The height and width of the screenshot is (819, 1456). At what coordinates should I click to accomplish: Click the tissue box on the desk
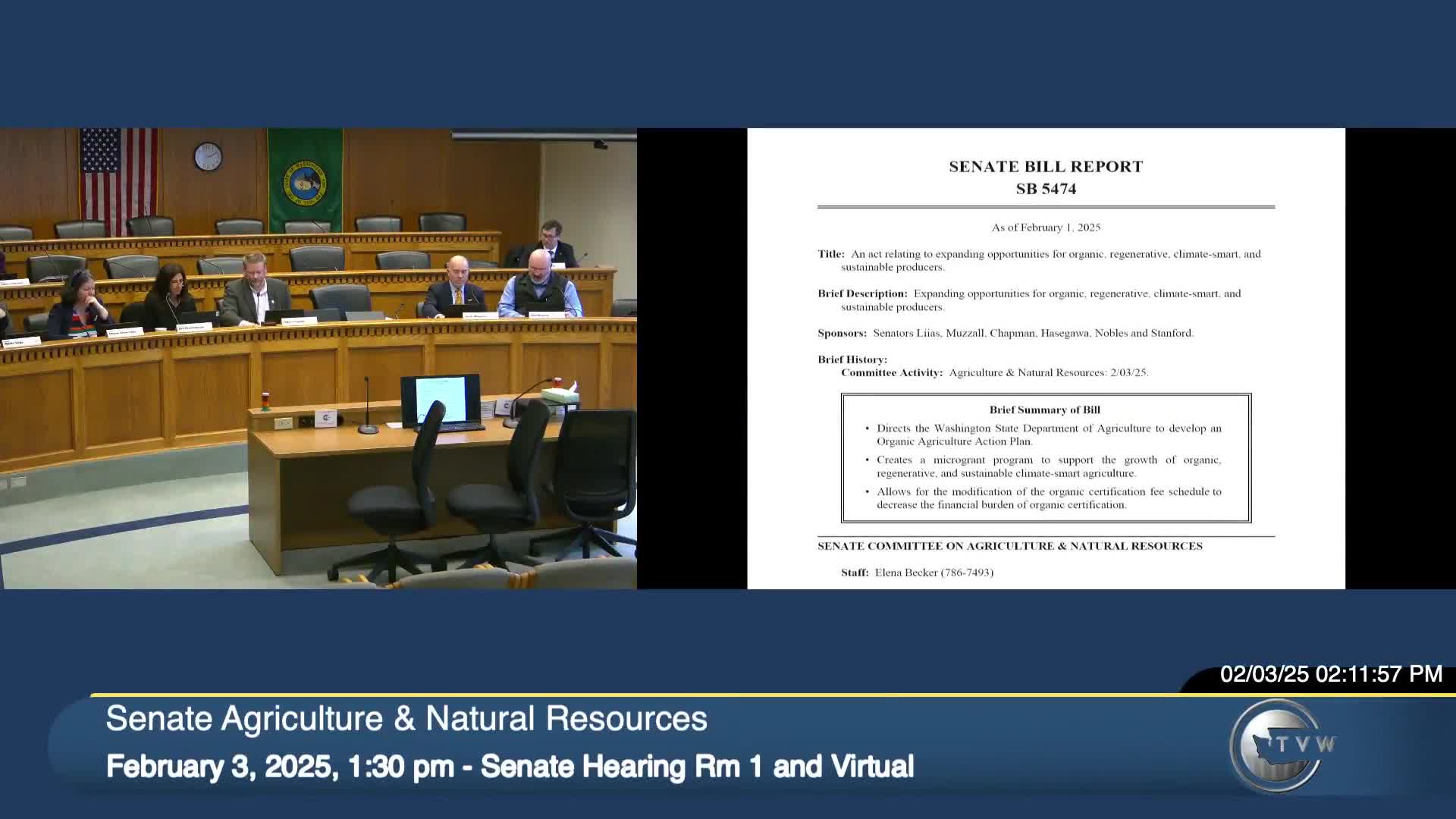560,395
